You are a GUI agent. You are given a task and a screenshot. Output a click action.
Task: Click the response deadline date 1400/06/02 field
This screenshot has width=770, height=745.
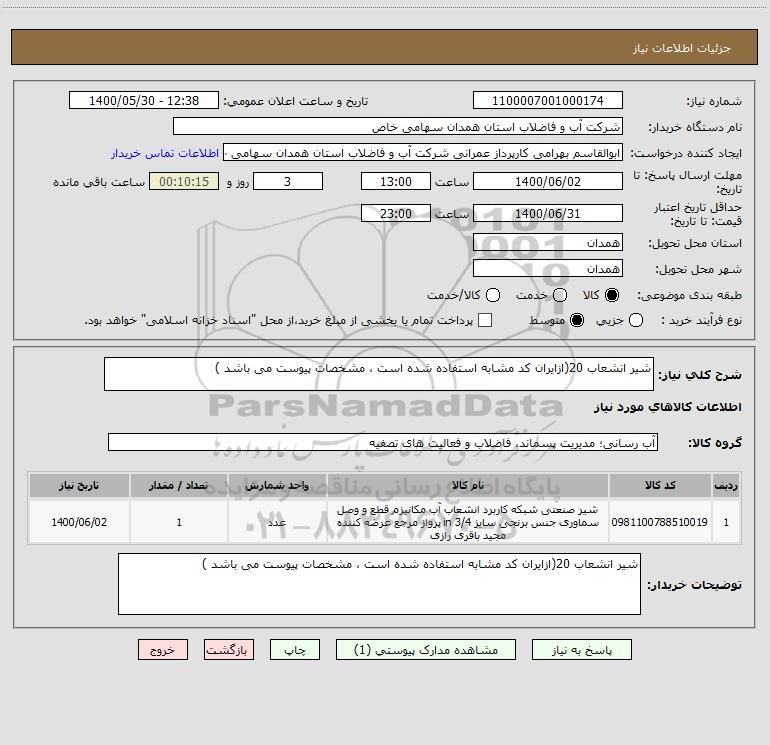(x=548, y=181)
